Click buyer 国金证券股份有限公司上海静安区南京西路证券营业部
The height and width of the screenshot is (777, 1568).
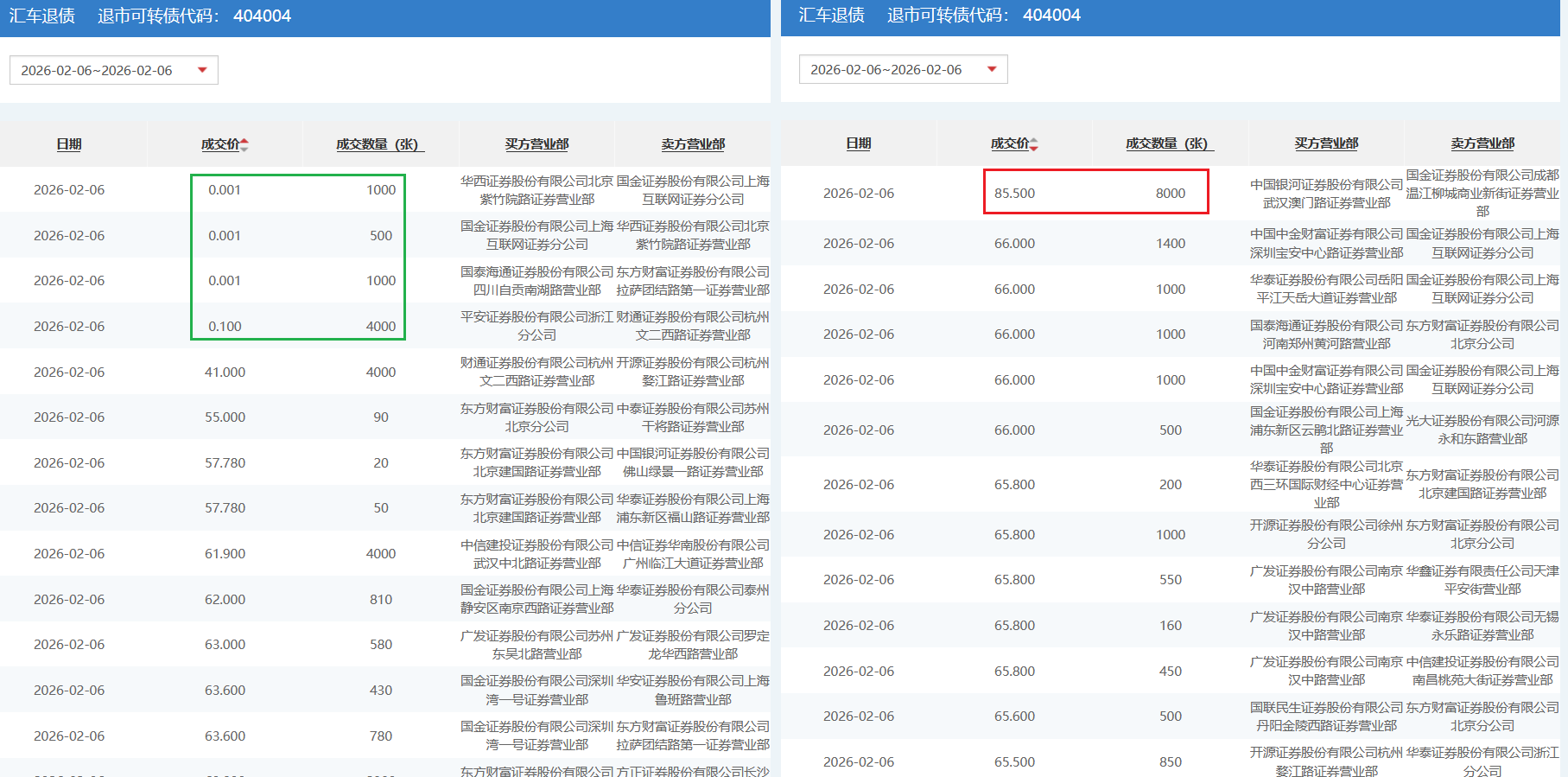point(536,600)
